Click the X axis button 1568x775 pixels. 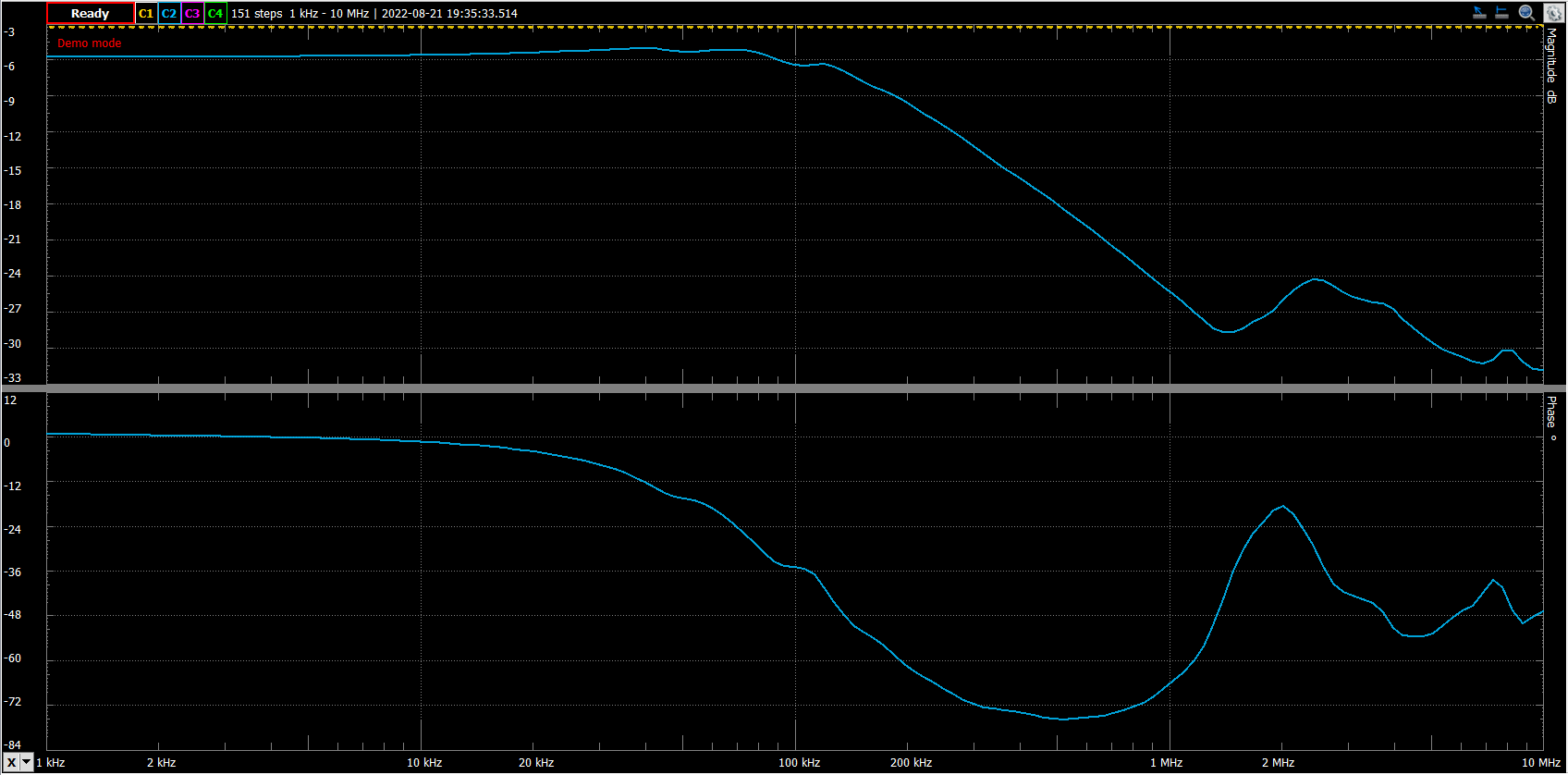[x=11, y=762]
